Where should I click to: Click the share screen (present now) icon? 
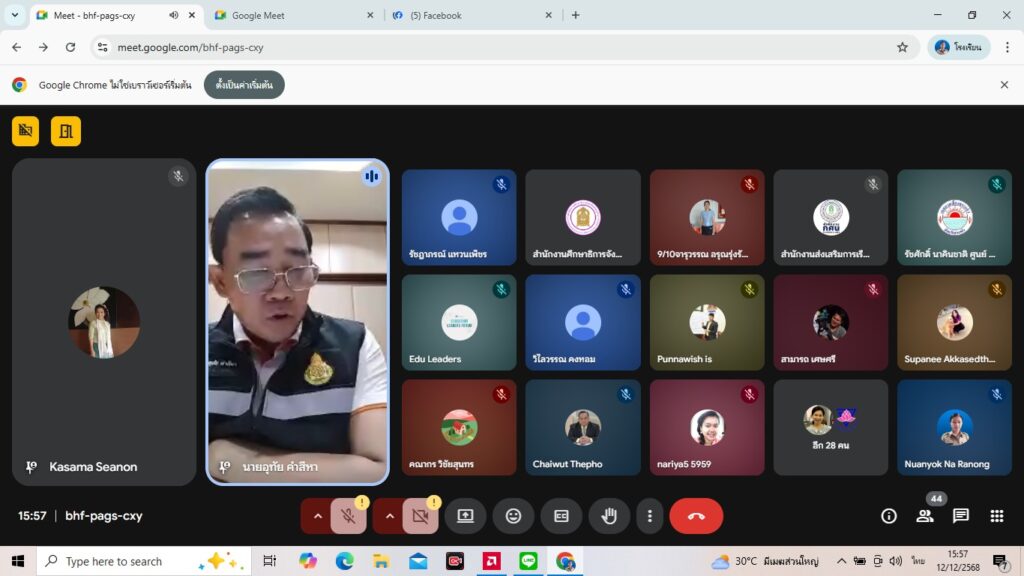point(465,516)
